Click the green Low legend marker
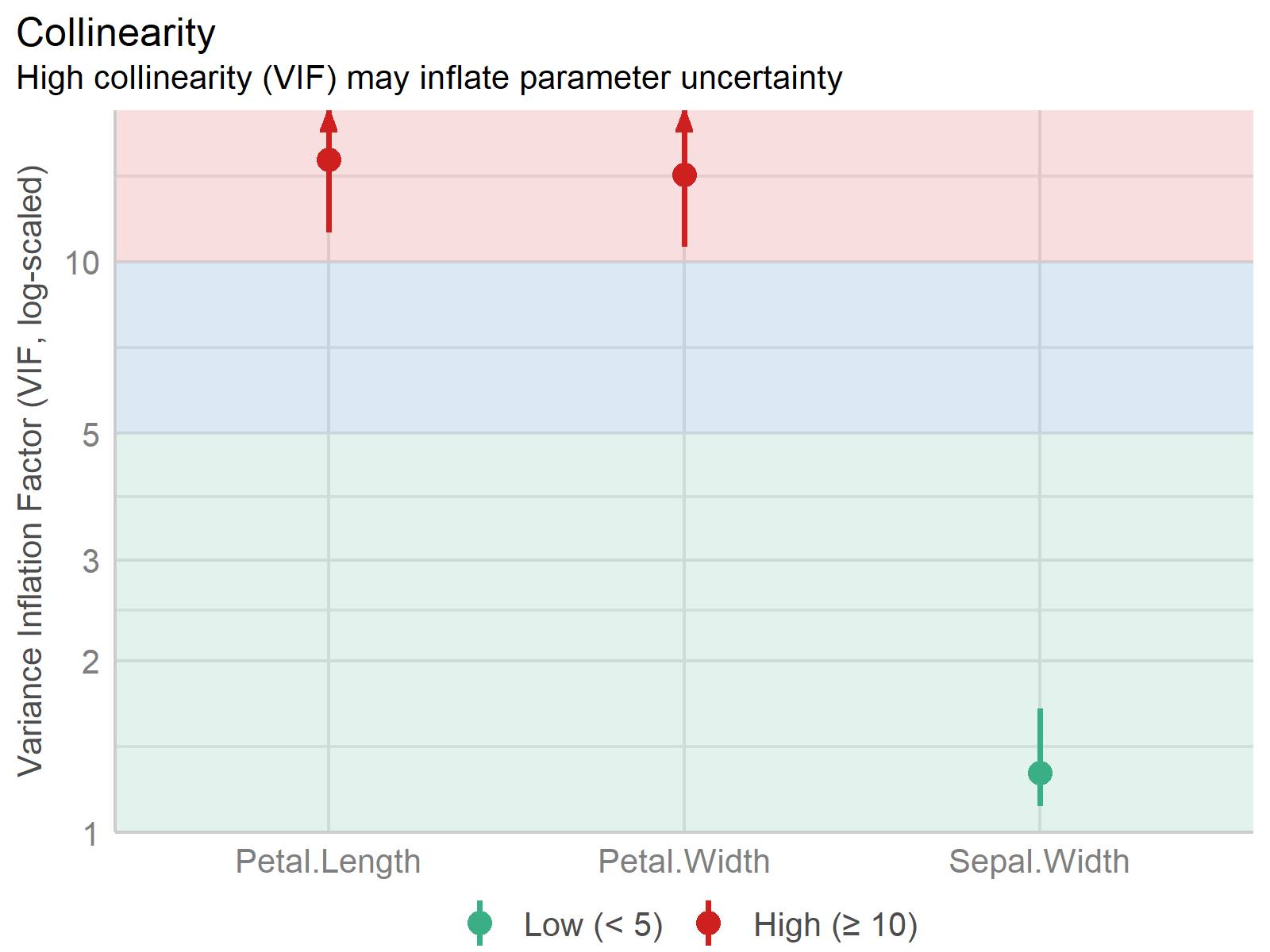Image resolution: width=1270 pixels, height=952 pixels. (x=479, y=923)
